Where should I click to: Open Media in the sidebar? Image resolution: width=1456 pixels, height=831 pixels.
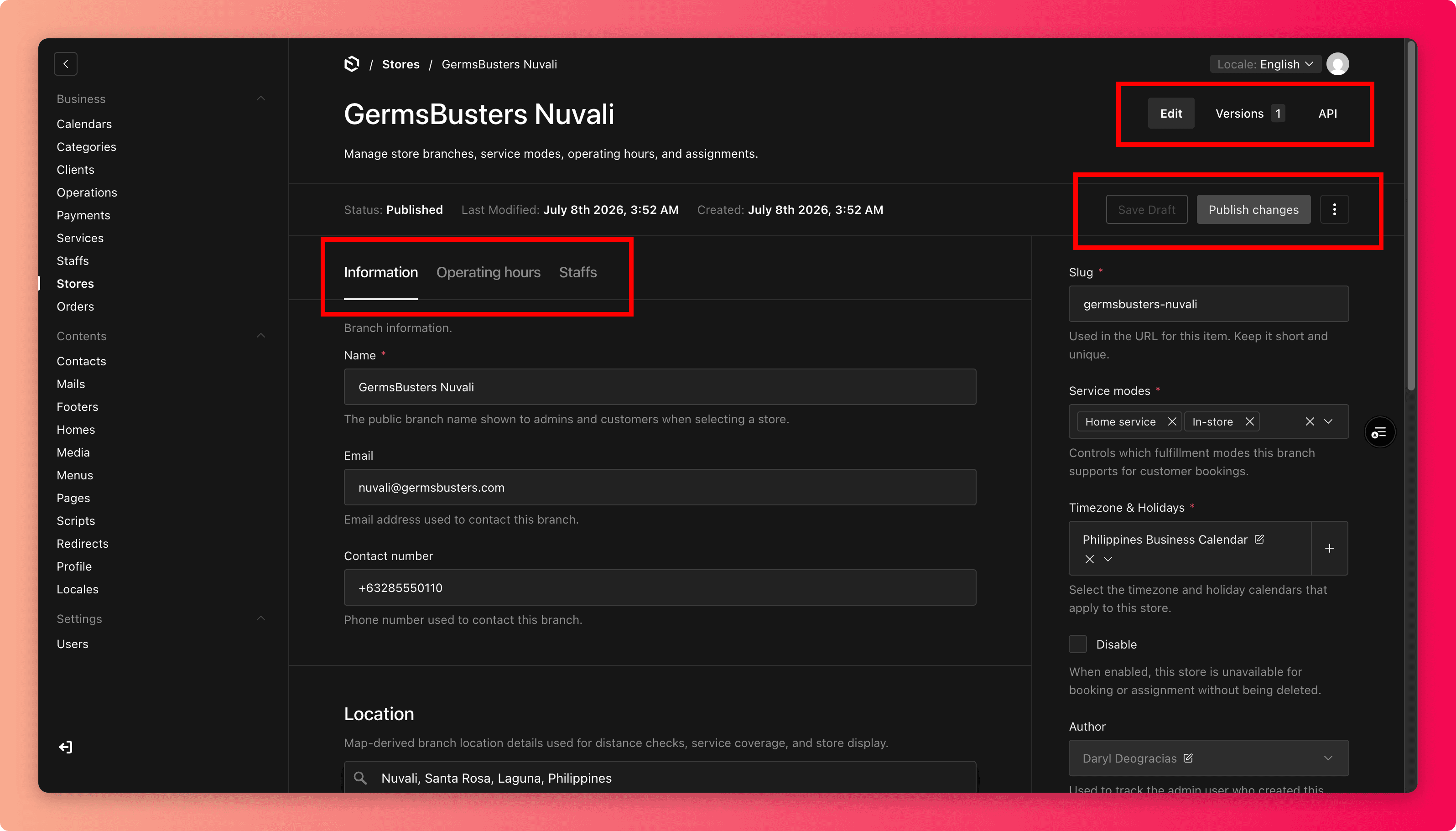coord(73,452)
